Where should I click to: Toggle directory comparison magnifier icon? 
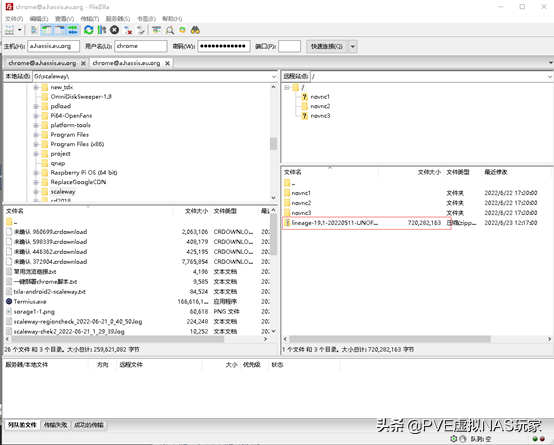click(170, 30)
